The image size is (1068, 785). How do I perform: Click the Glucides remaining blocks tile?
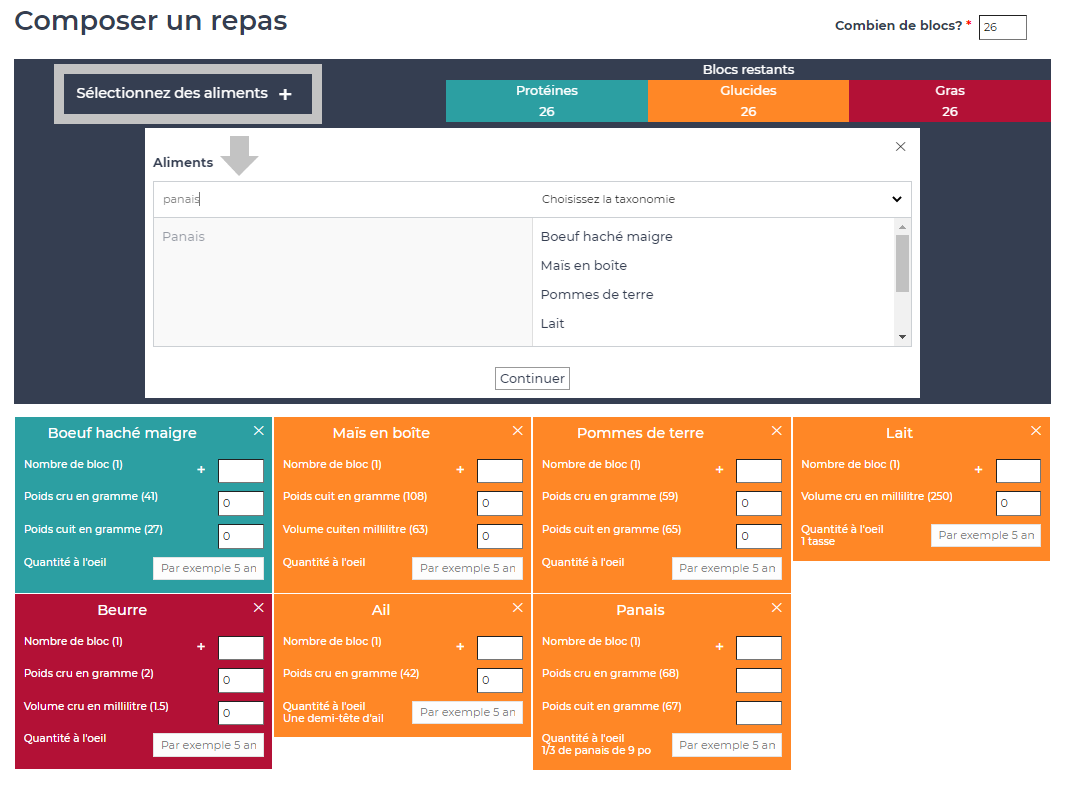click(748, 101)
